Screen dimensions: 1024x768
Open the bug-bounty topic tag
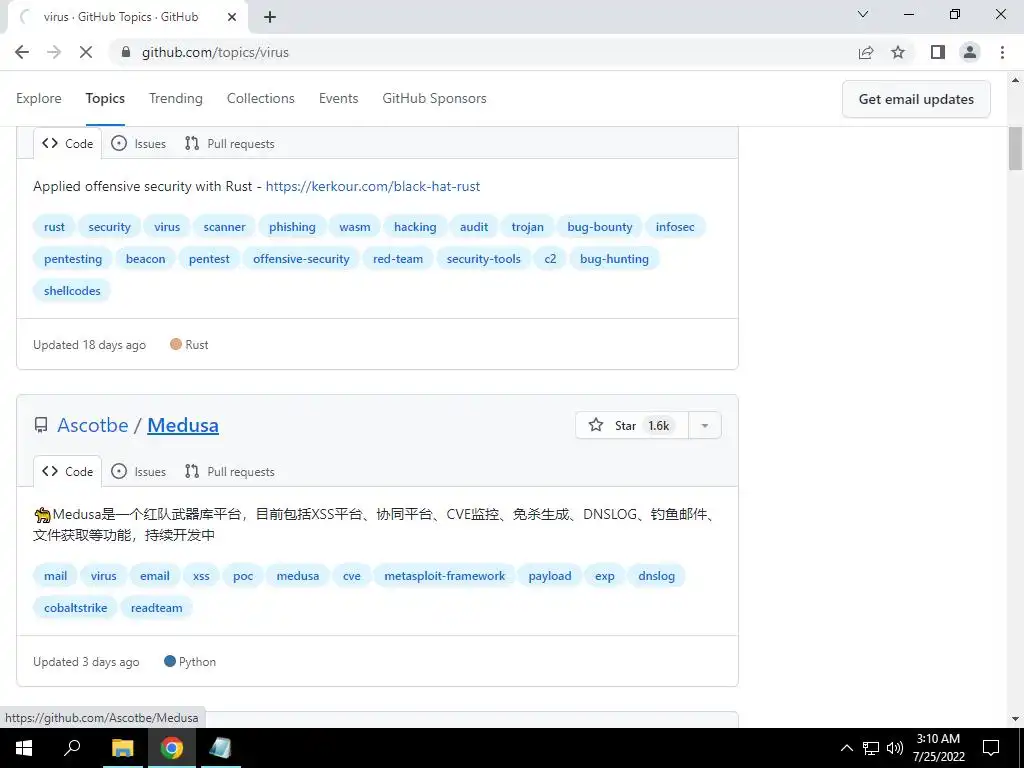point(600,227)
